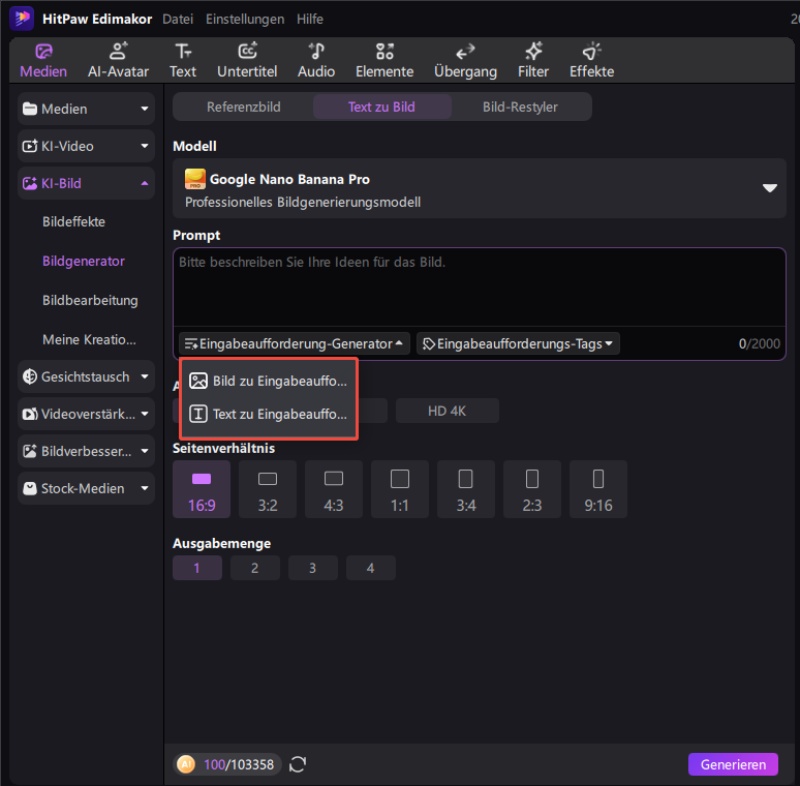The image size is (800, 786).
Task: Click the Generieren button
Action: click(x=733, y=764)
